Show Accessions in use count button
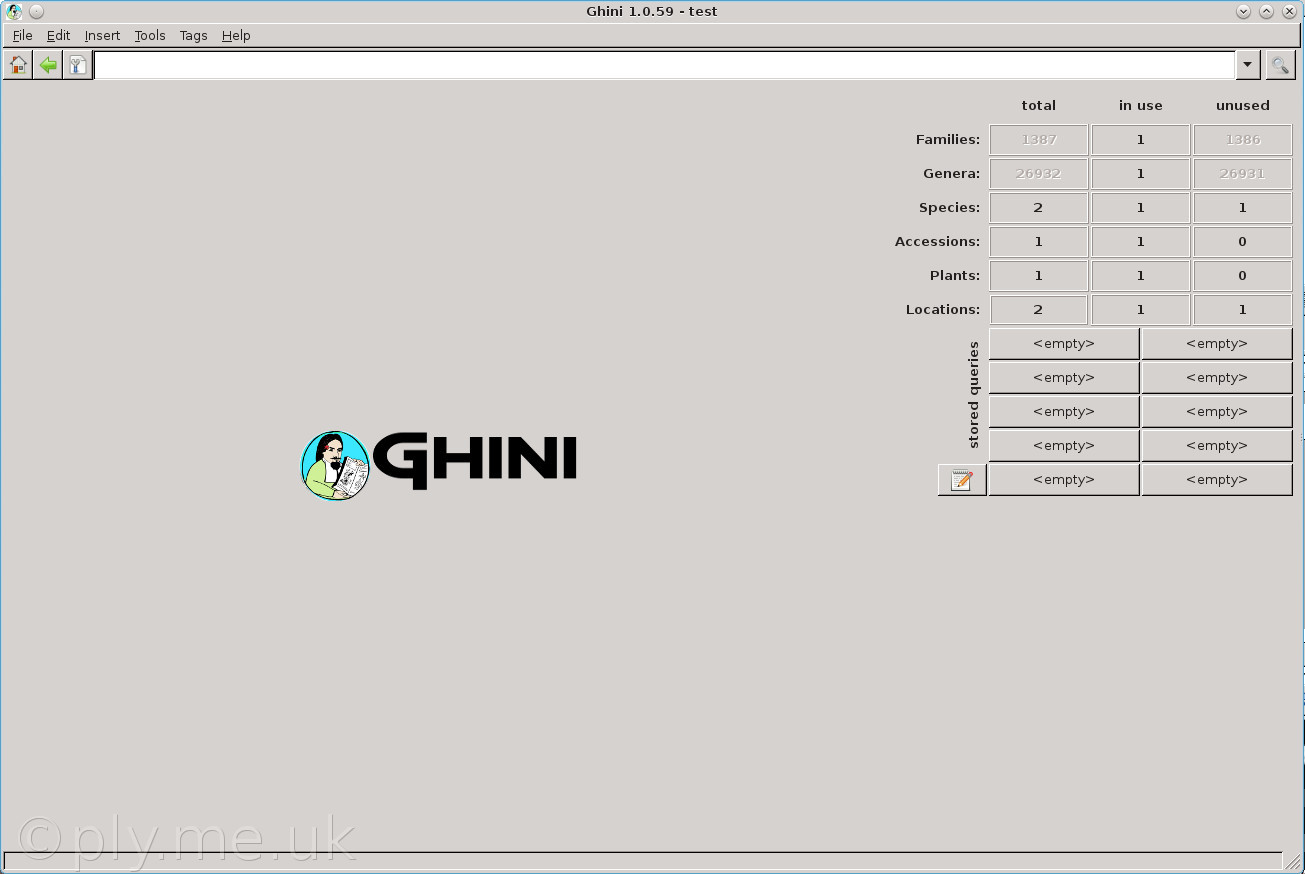The height and width of the screenshot is (874, 1305). coord(1140,242)
